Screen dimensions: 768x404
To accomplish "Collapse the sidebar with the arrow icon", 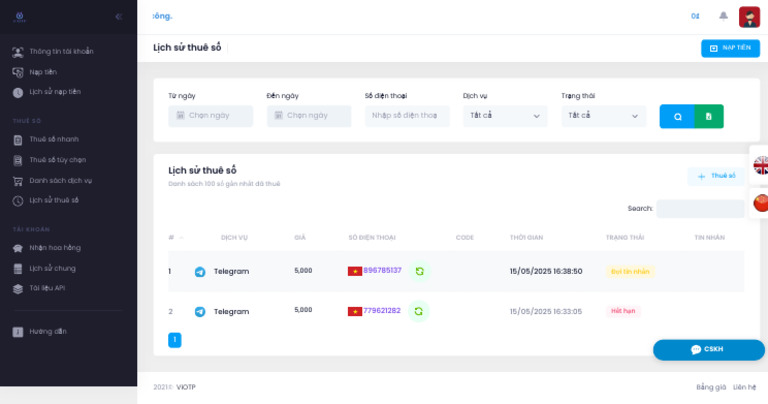I will [x=120, y=16].
